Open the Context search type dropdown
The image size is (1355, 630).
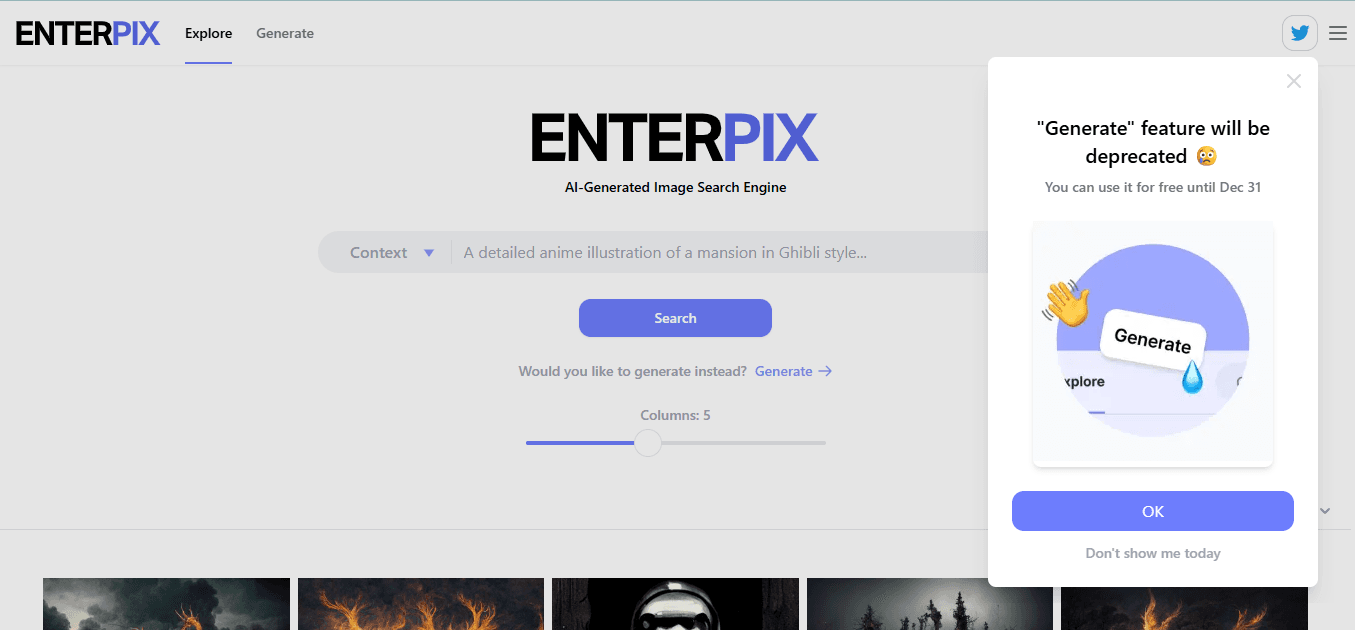pyautogui.click(x=390, y=252)
